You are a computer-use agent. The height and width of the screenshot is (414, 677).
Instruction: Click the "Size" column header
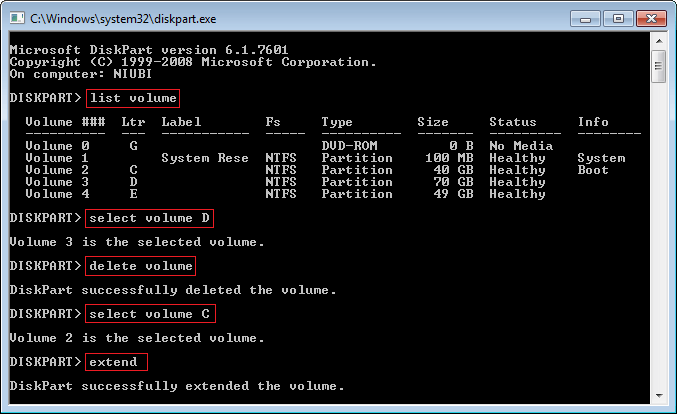(433, 122)
